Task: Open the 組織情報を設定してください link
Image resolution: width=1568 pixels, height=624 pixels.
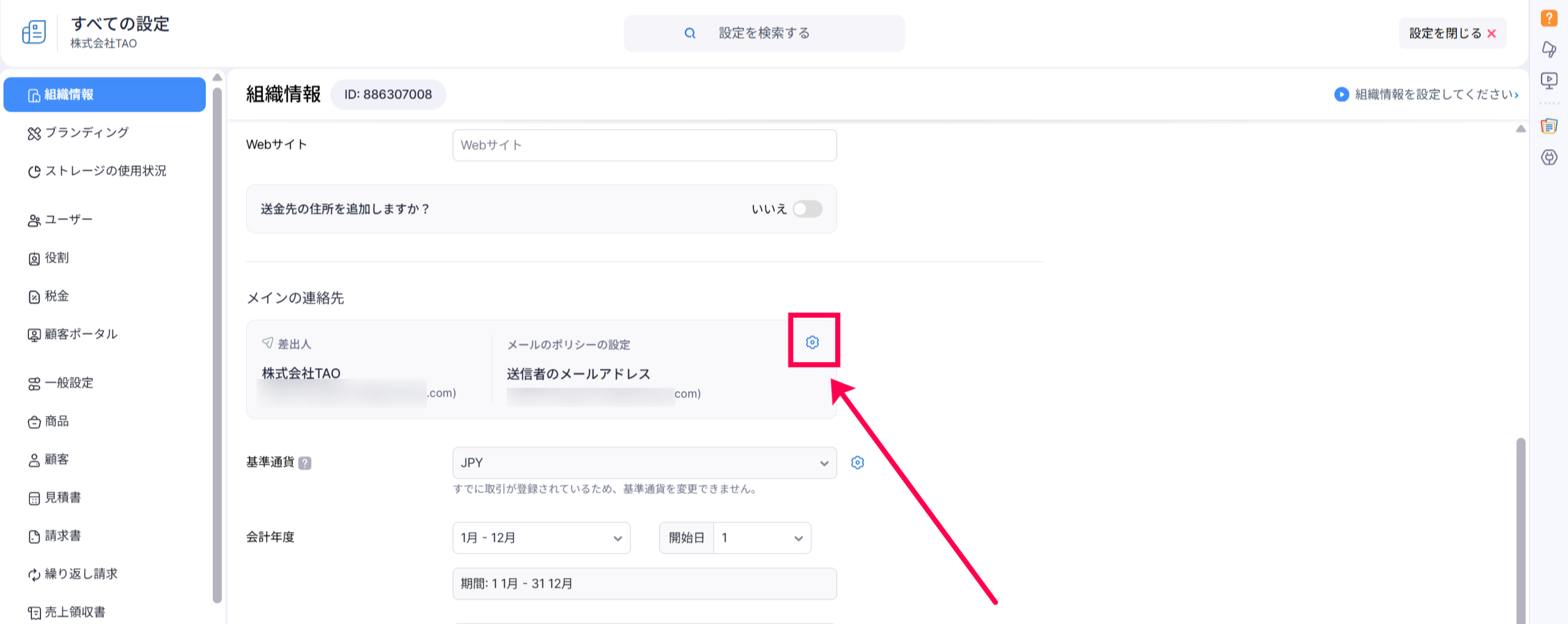Action: click(1435, 95)
